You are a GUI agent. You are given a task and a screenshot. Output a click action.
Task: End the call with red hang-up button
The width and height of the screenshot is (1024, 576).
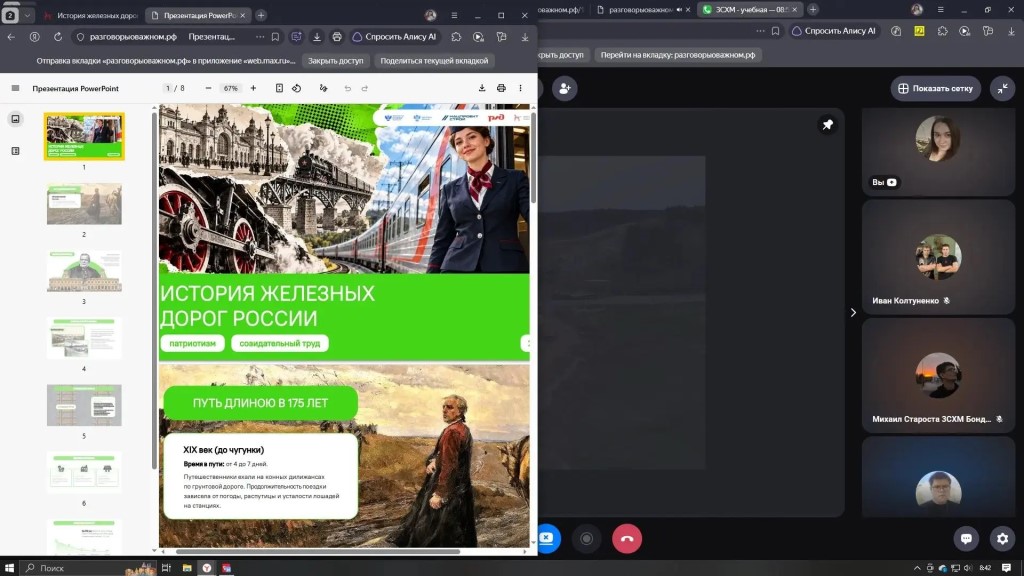click(x=627, y=539)
